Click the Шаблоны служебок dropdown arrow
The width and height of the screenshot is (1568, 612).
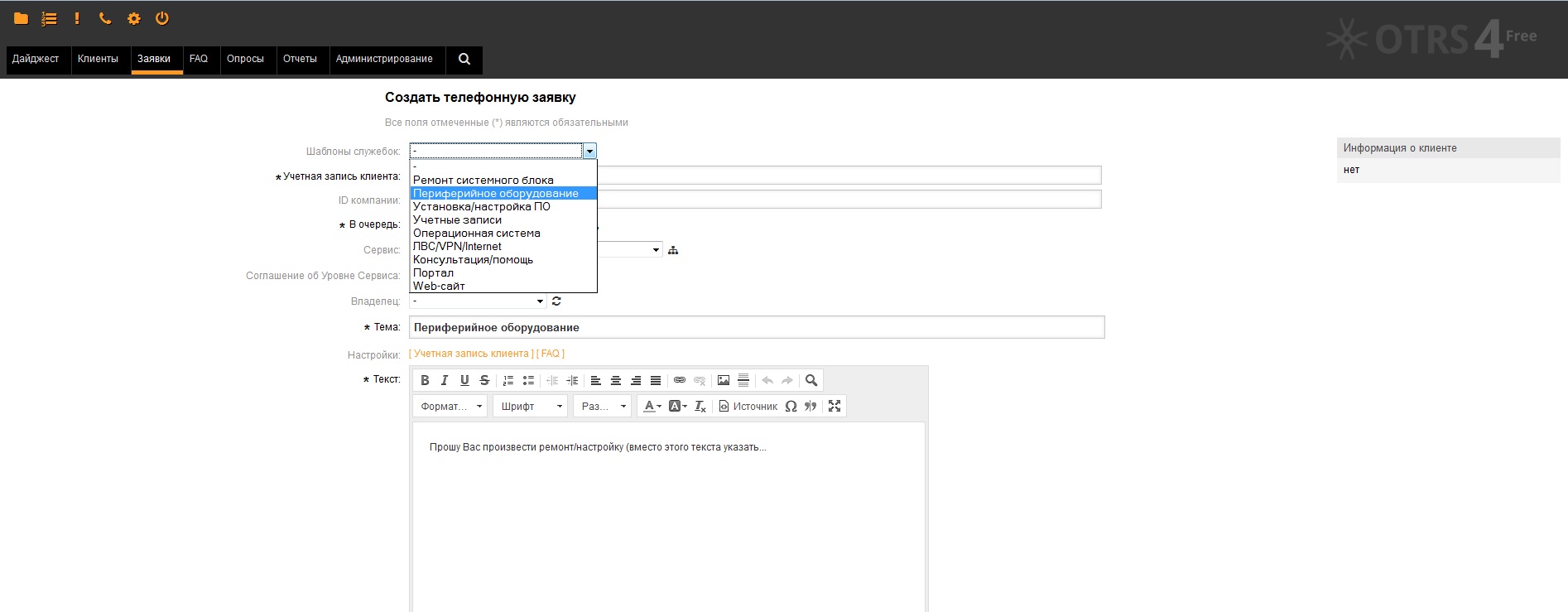[589, 151]
